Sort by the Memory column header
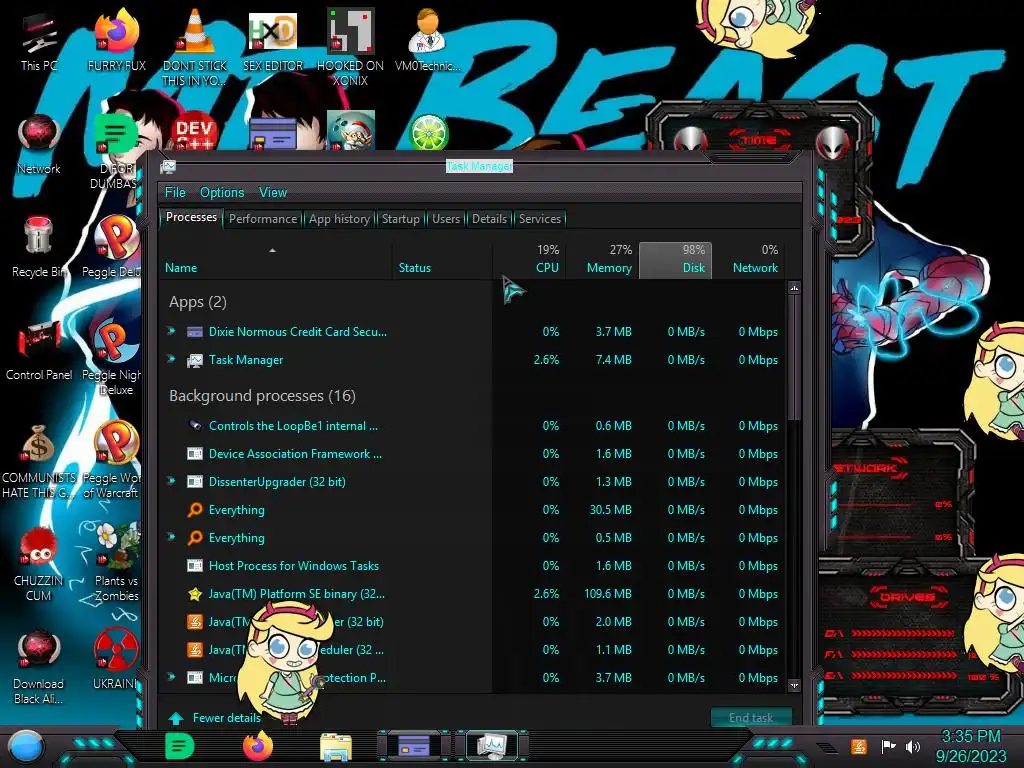1024x768 pixels. coord(602,261)
